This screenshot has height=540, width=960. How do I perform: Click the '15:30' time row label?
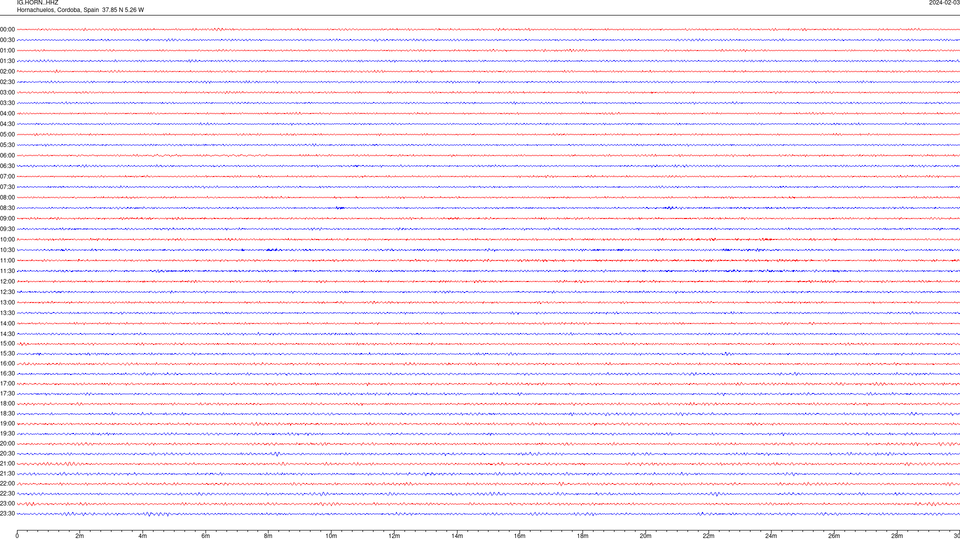[7, 354]
